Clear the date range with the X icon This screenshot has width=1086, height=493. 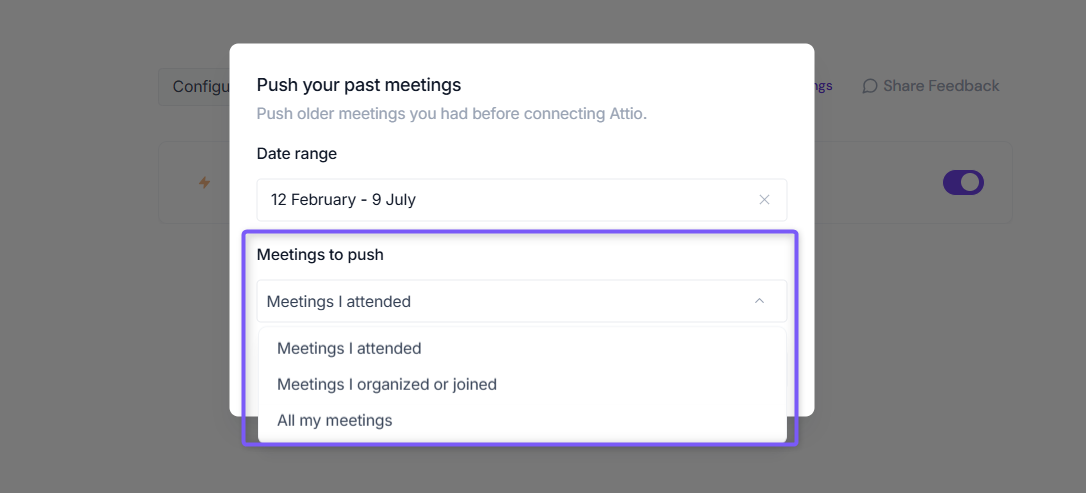coord(764,200)
